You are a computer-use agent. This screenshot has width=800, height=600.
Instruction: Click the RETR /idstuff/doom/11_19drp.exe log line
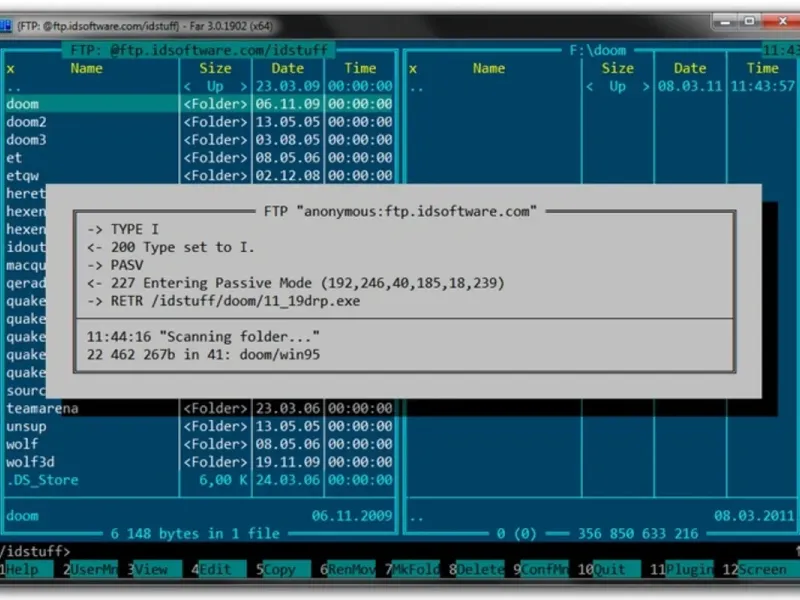coord(223,301)
